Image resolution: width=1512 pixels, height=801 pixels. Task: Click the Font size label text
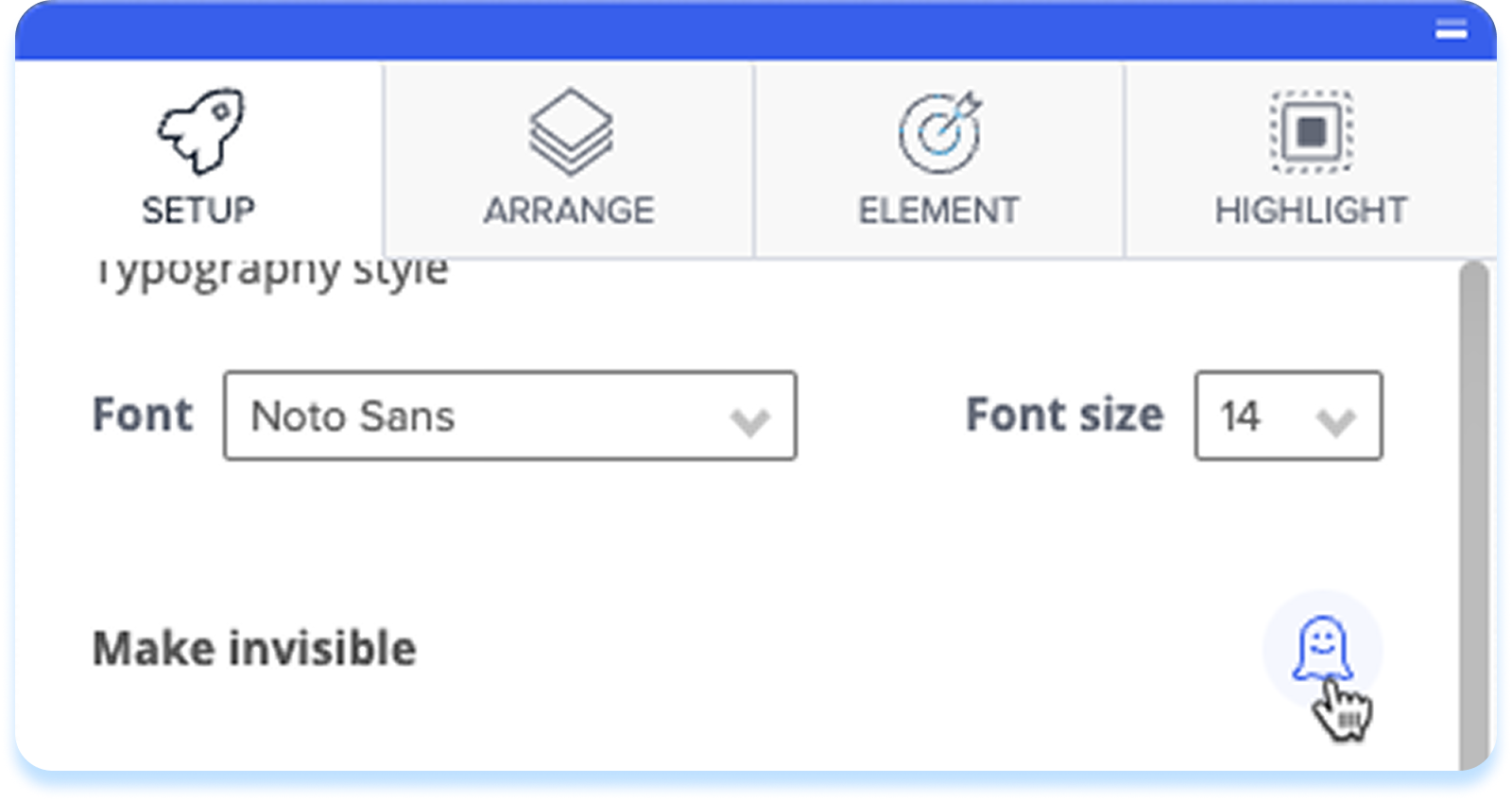click(1064, 416)
